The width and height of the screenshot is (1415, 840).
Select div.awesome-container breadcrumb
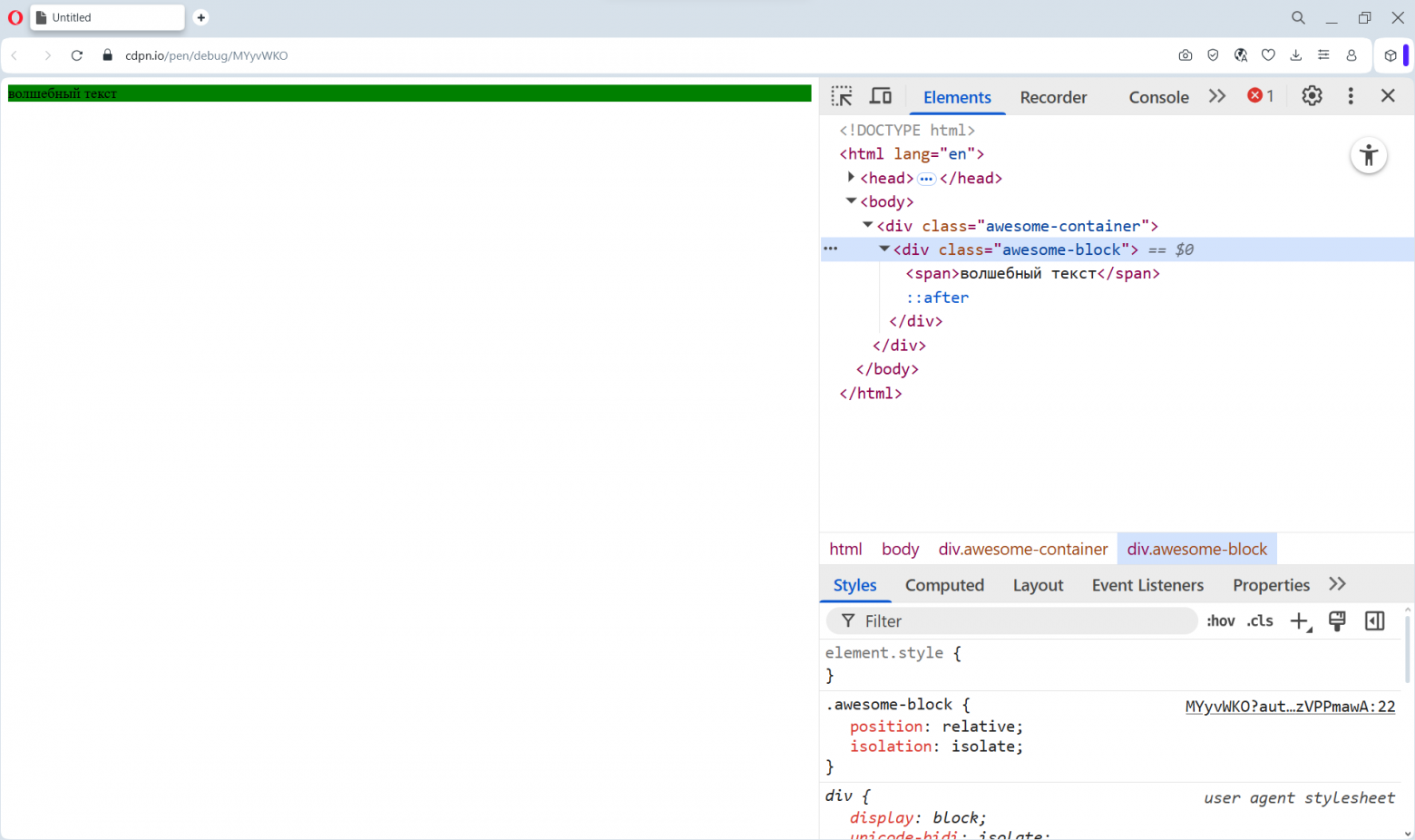coord(1023,549)
